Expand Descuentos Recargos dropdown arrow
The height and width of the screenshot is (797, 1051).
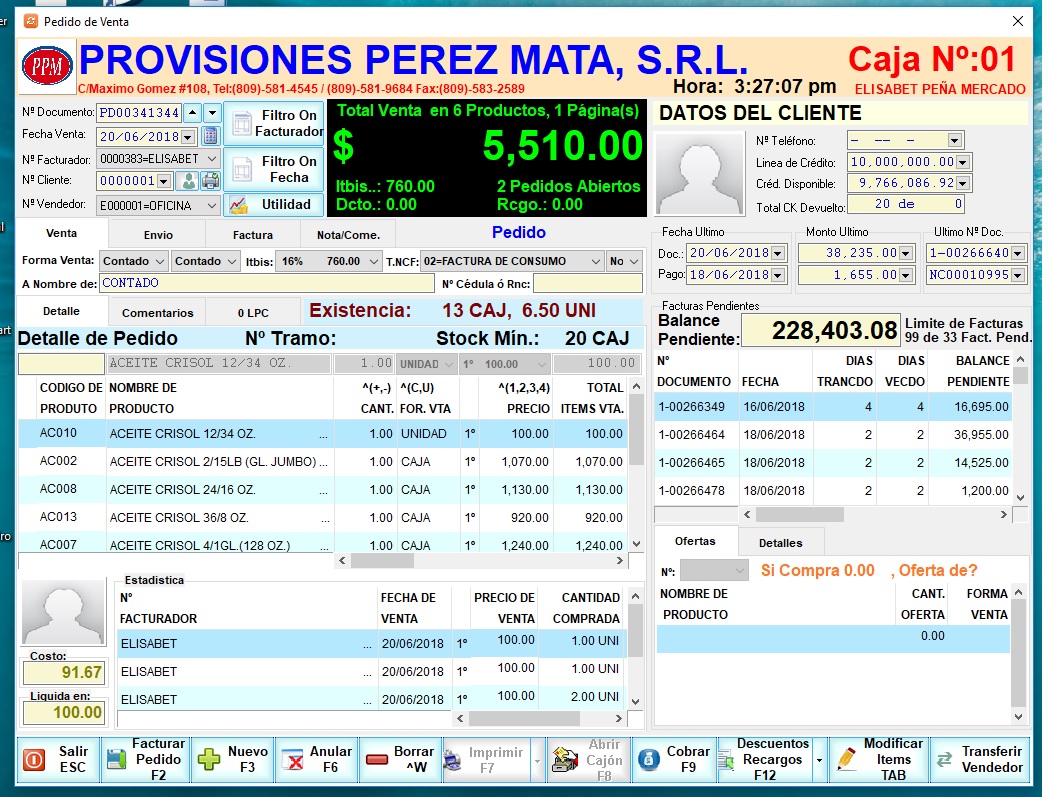tap(820, 760)
